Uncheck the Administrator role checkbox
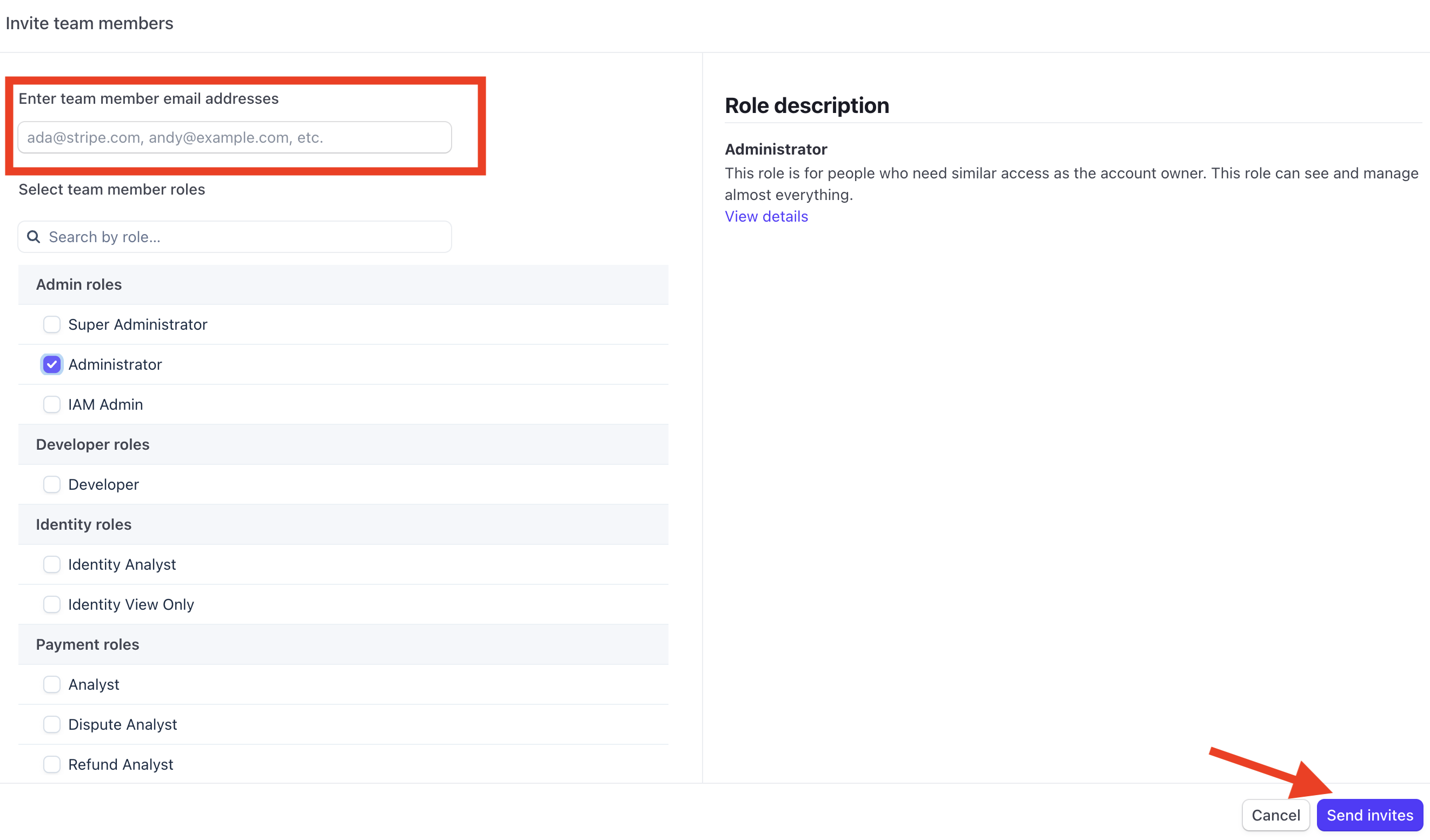The image size is (1430, 840). 51,364
